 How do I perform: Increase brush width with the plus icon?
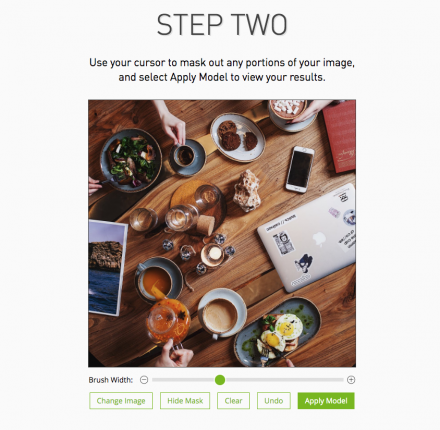pos(351,380)
